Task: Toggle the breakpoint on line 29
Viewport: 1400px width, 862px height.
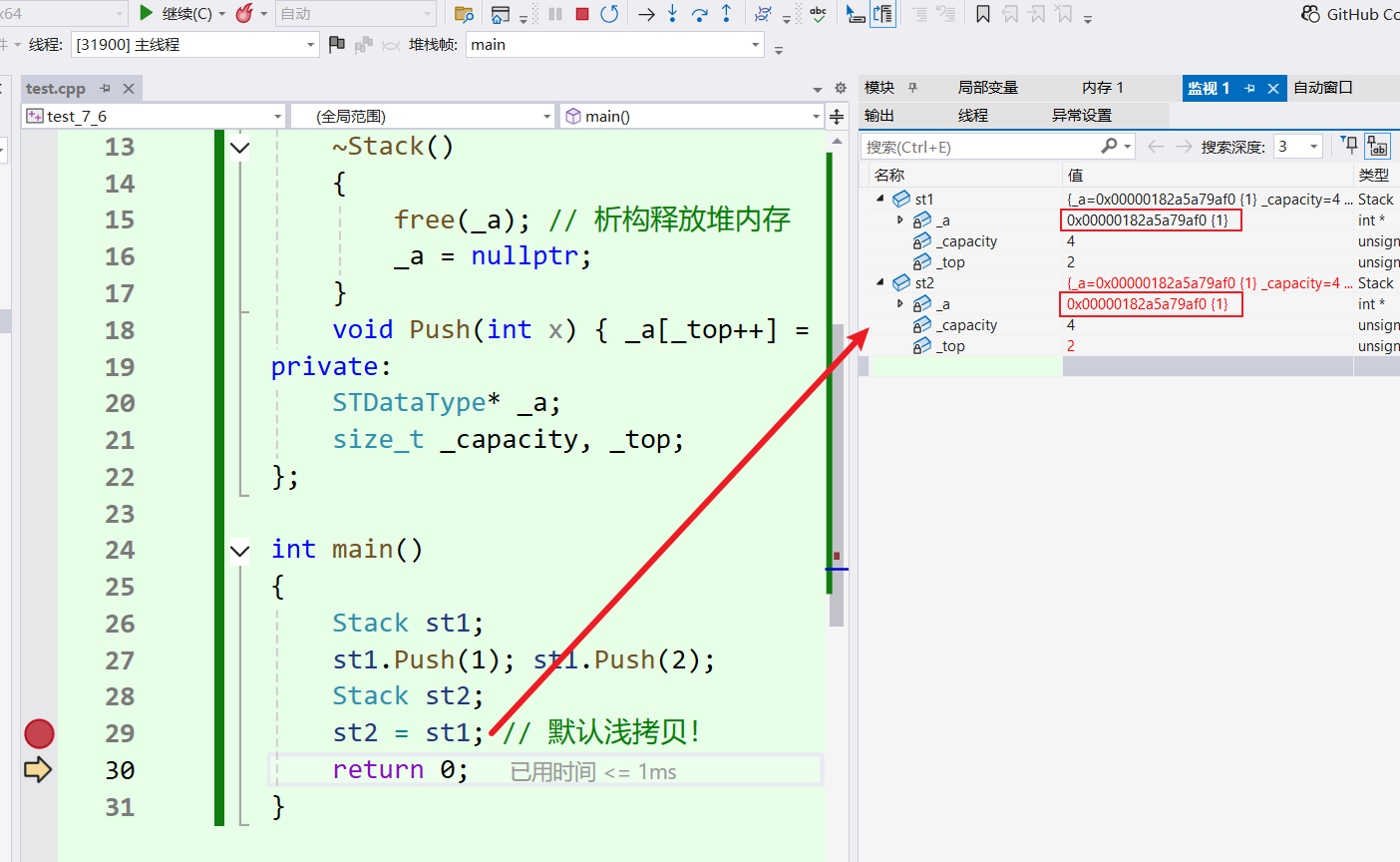Action: [x=39, y=733]
